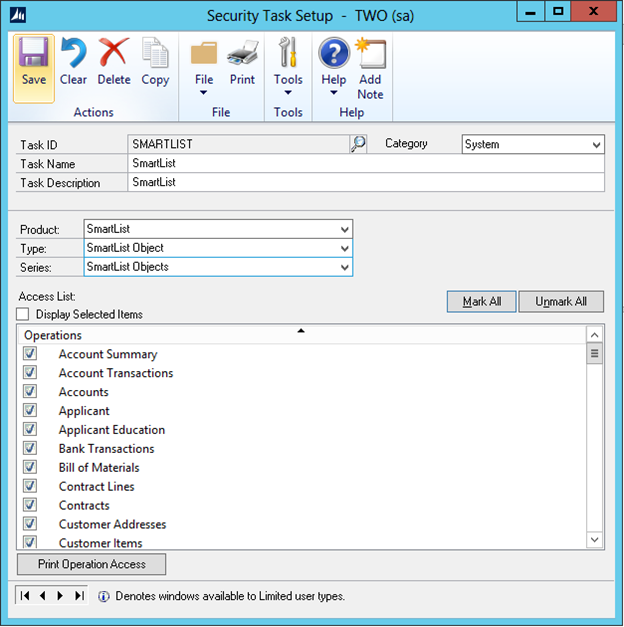Uncheck the Accounts checkbox

coord(30,391)
